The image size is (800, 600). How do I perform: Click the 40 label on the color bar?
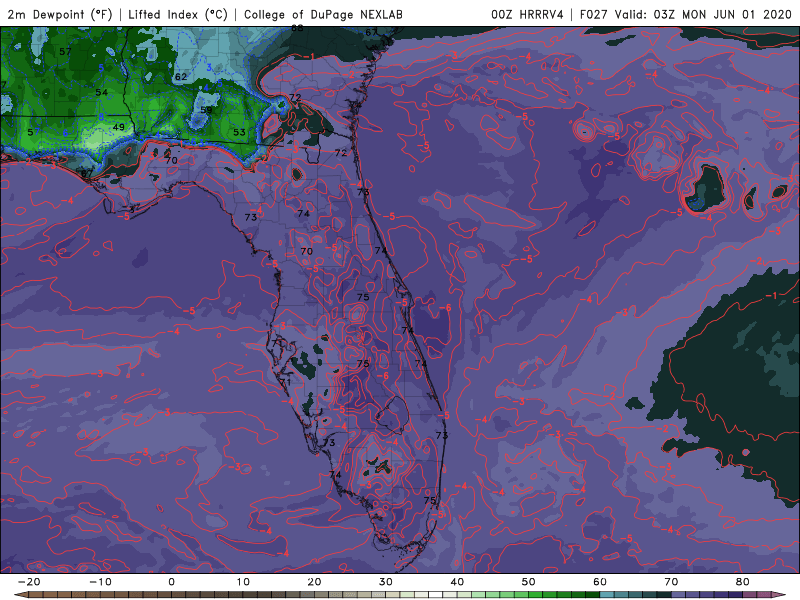pyautogui.click(x=457, y=582)
